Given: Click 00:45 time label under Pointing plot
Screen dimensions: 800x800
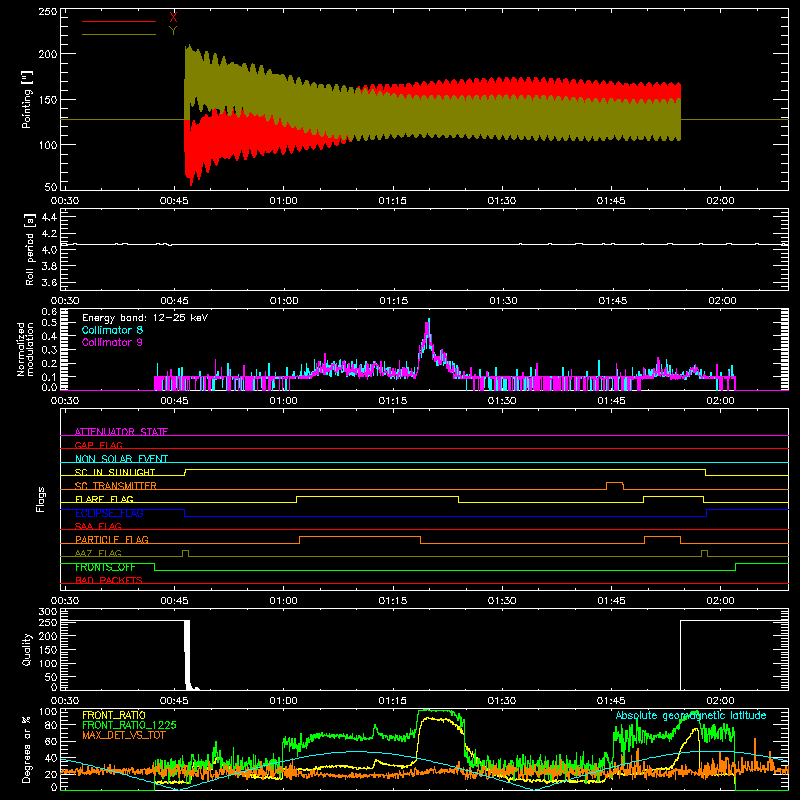Looking at the screenshot, I should tap(174, 201).
